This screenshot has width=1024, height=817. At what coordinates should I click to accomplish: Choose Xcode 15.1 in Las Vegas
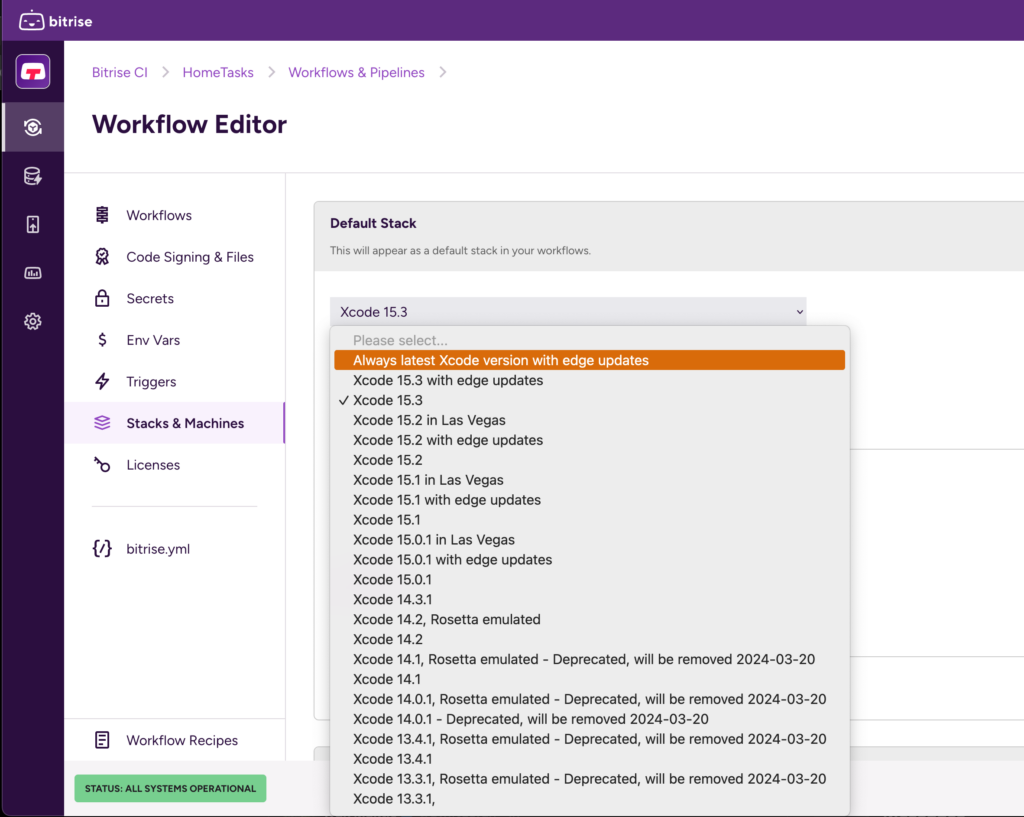[589, 479]
